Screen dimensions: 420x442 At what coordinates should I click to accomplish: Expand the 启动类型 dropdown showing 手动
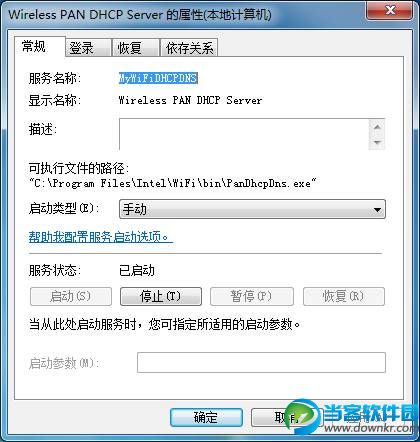click(x=252, y=209)
